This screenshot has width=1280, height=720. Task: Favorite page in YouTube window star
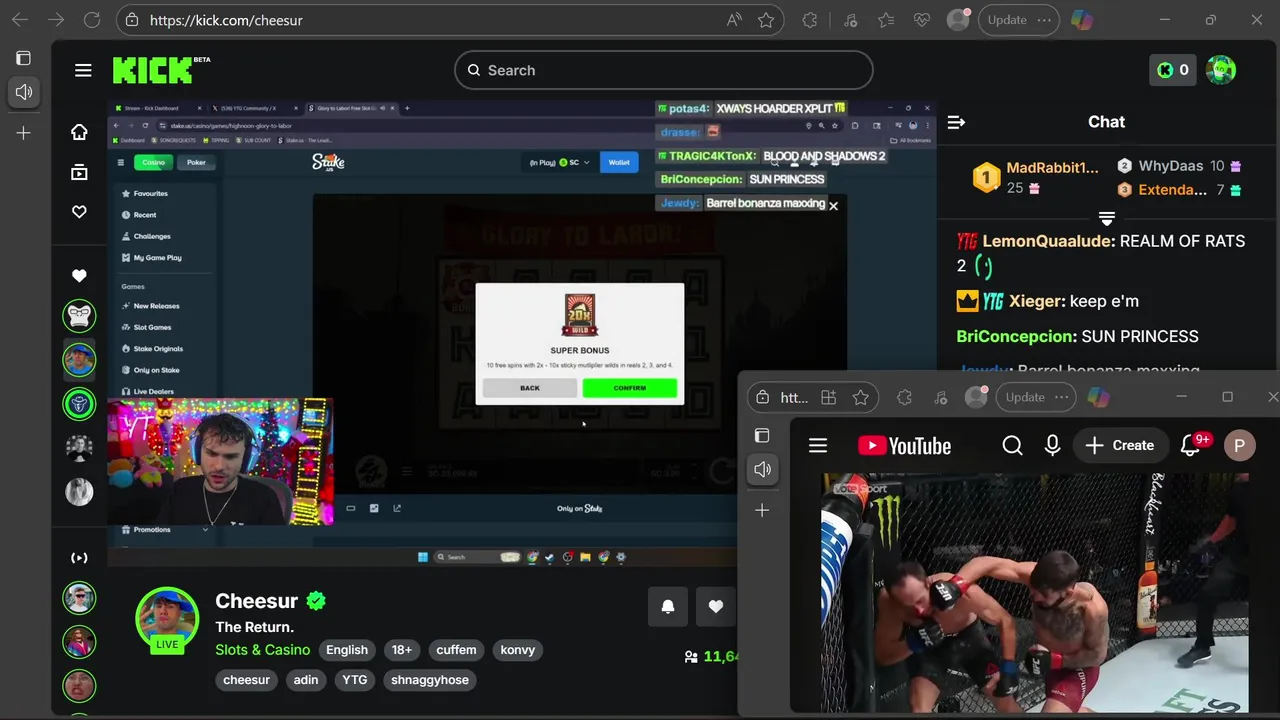(860, 398)
